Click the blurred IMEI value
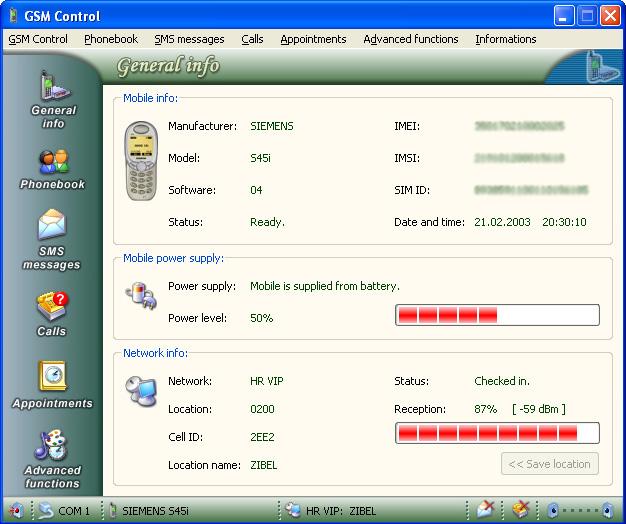This screenshot has height=524, width=626. pos(519,126)
